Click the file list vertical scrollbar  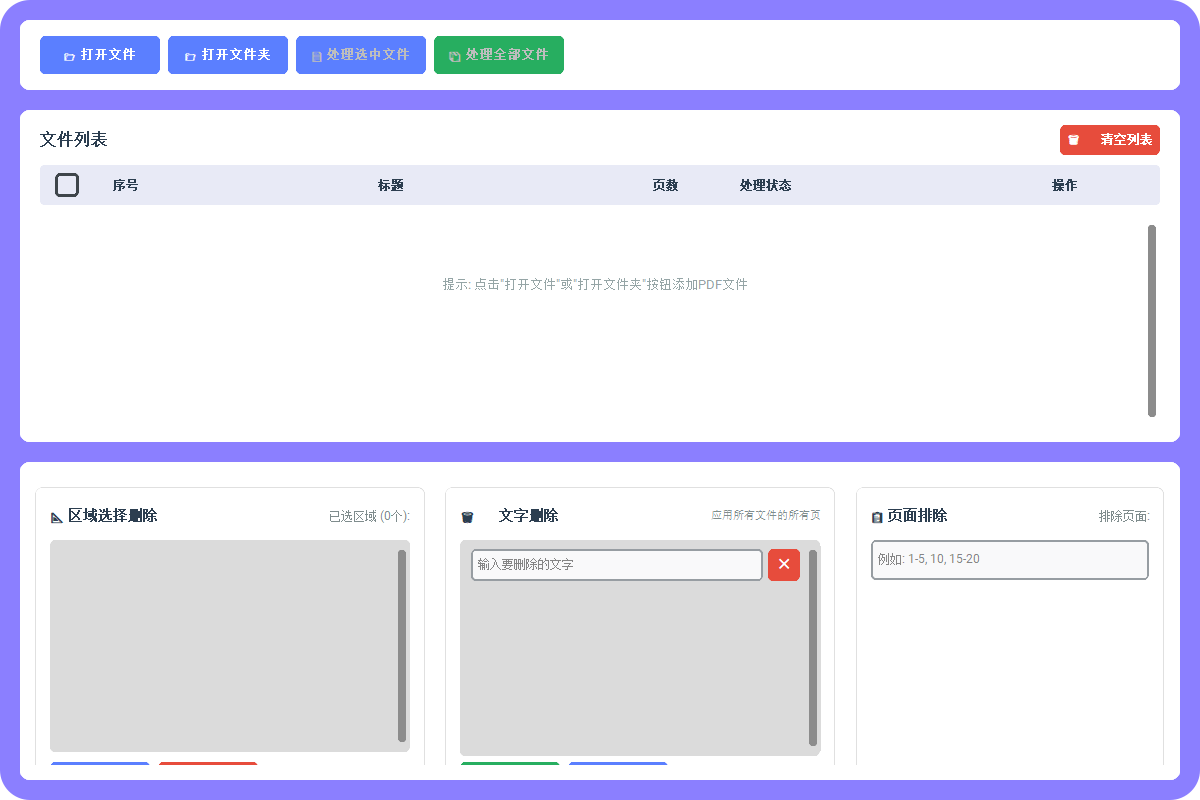pyautogui.click(x=1152, y=320)
